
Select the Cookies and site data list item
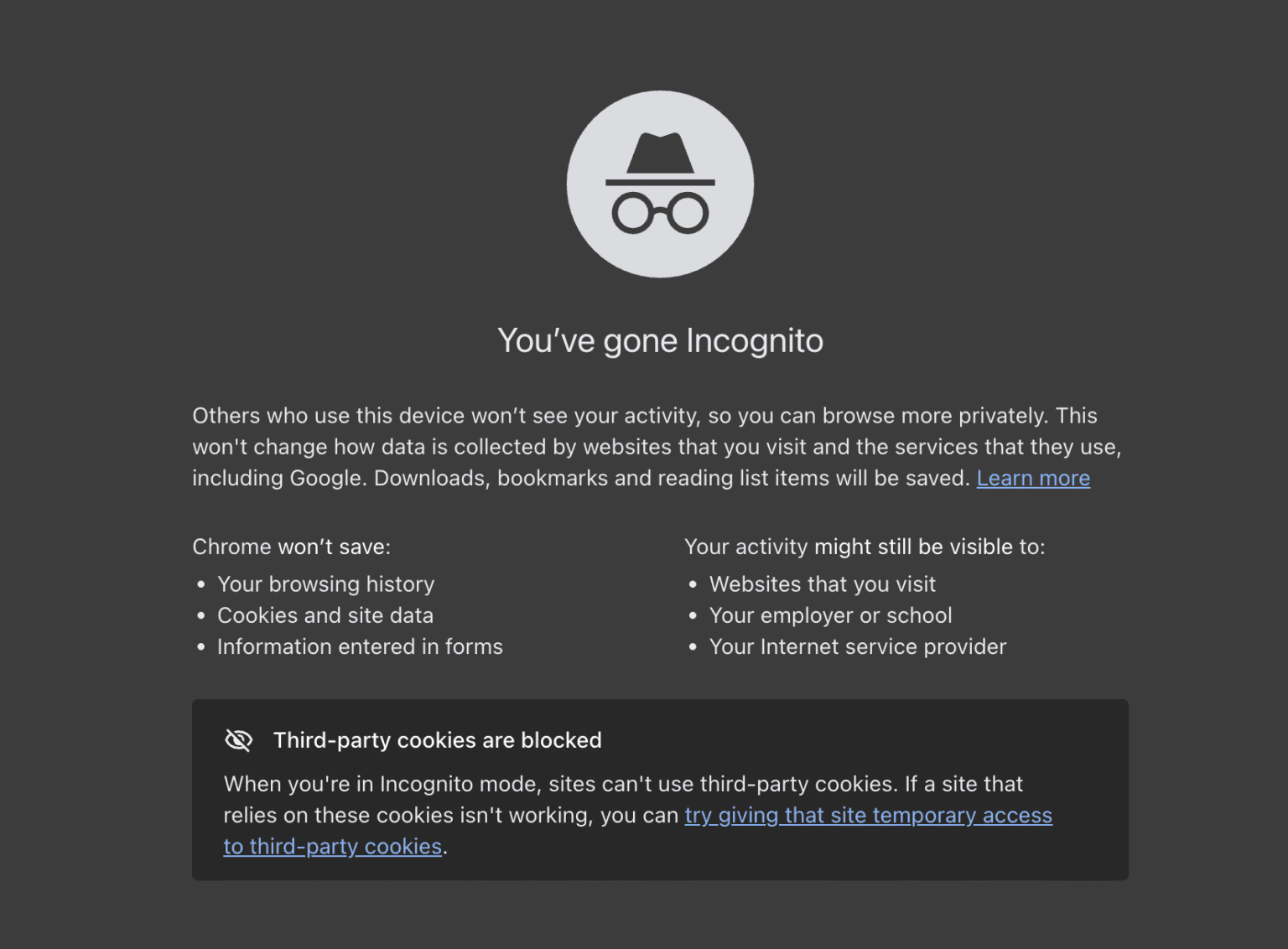pyautogui.click(x=325, y=615)
